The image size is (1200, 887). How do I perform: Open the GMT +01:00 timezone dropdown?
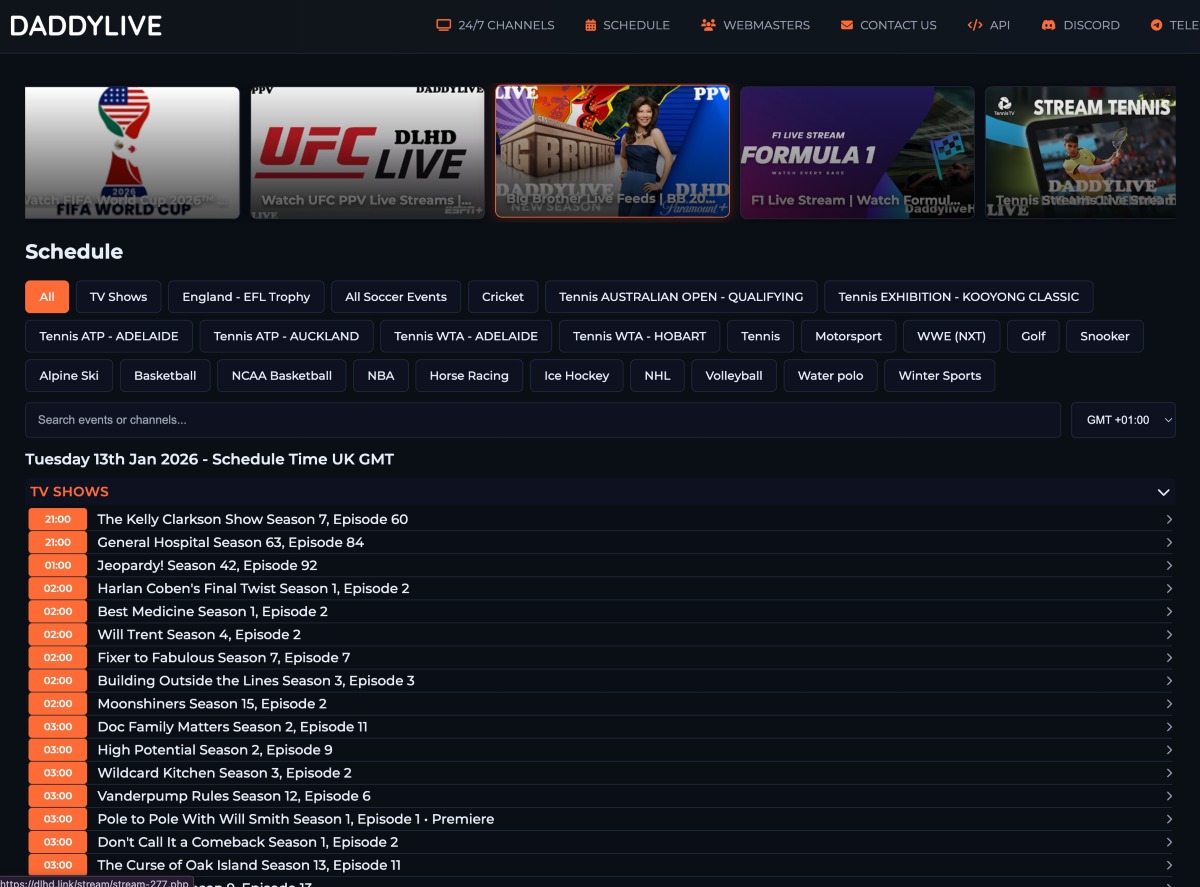coord(1122,420)
